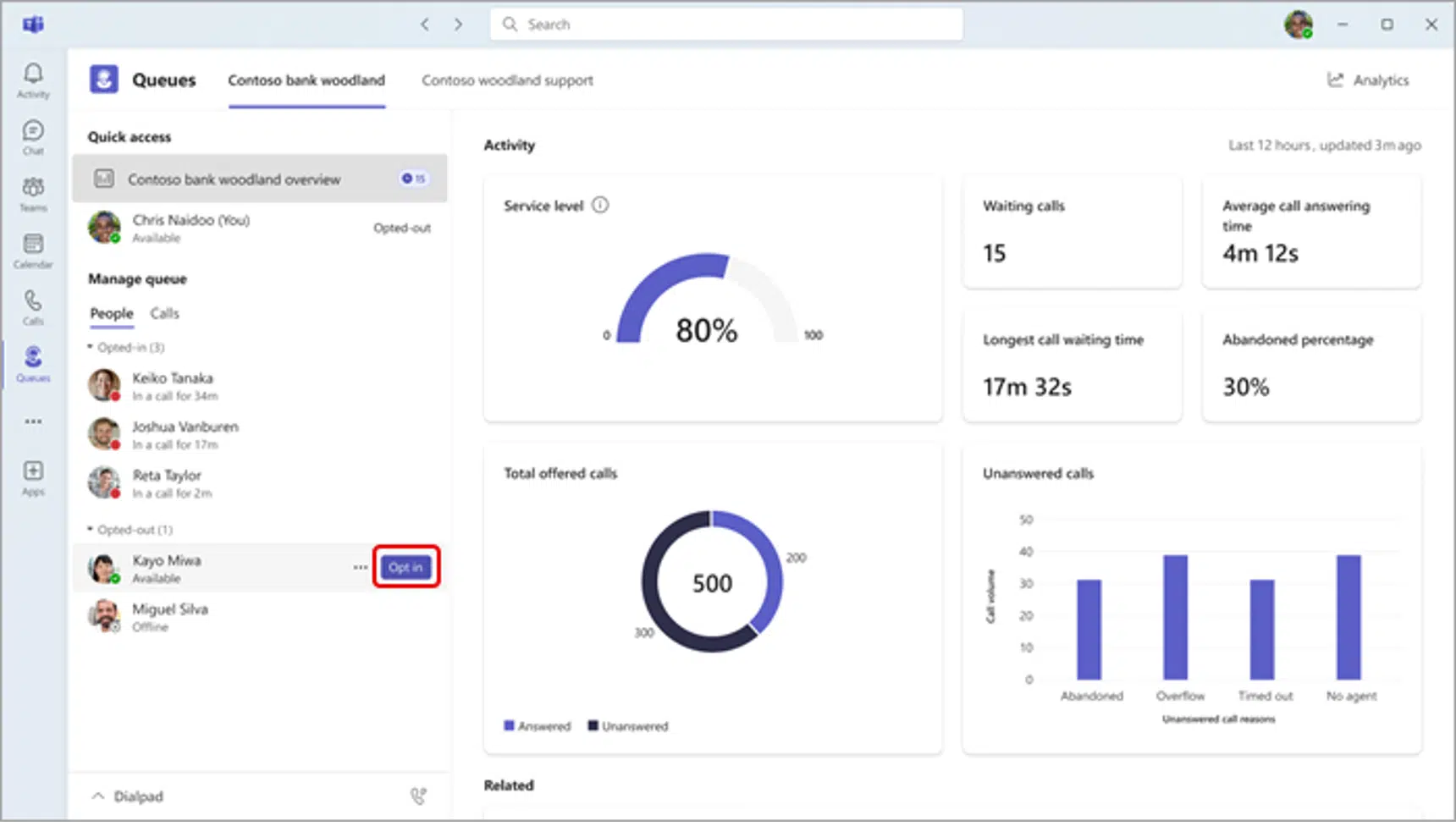Viewport: 1456px width, 826px height.
Task: Click the Longest call waiting time card
Action: (1072, 366)
